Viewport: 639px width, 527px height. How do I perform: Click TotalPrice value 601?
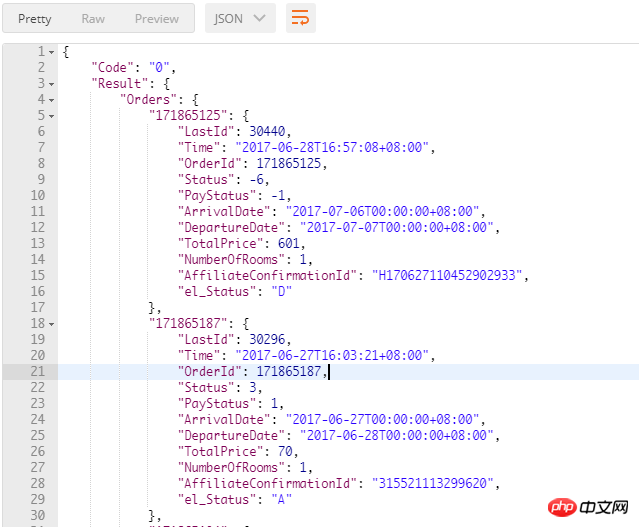(x=289, y=243)
